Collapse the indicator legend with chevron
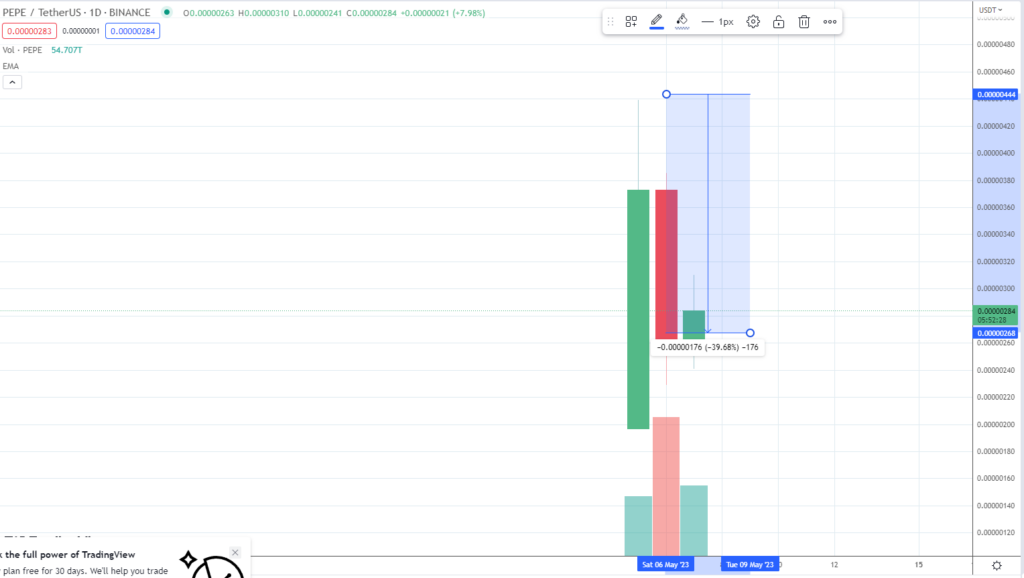 tap(12, 82)
